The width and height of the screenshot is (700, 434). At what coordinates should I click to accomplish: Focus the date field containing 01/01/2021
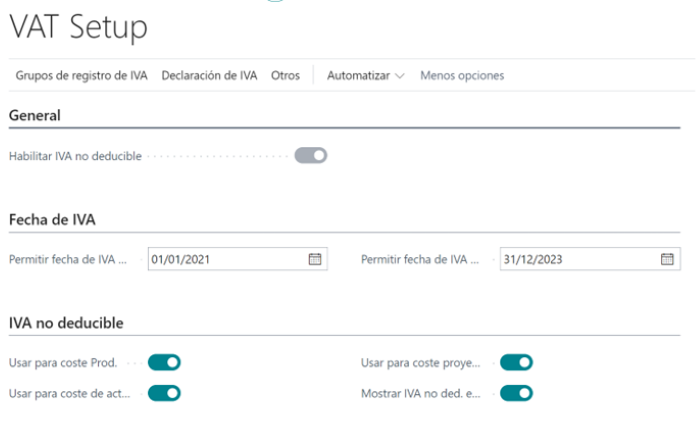225,259
